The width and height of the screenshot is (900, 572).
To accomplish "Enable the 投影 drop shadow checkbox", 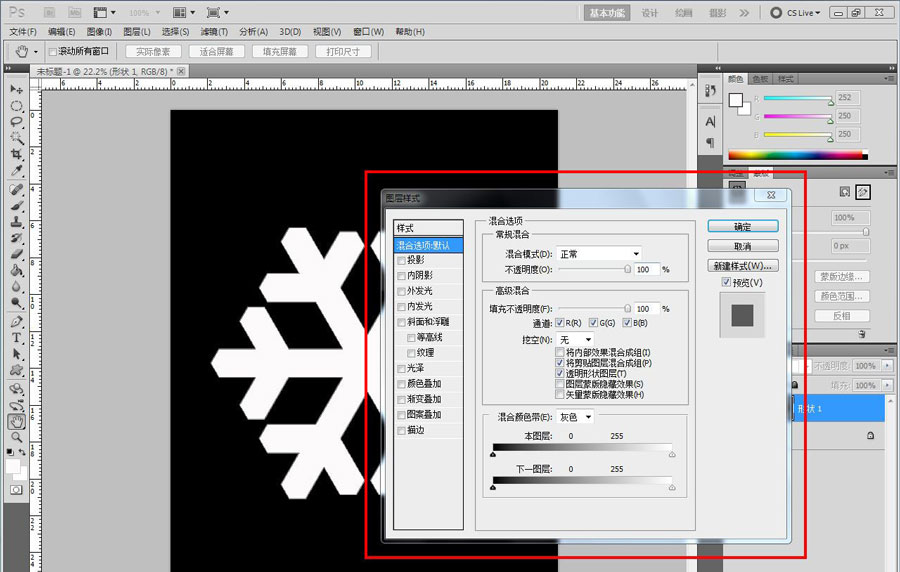I will pyautogui.click(x=402, y=260).
